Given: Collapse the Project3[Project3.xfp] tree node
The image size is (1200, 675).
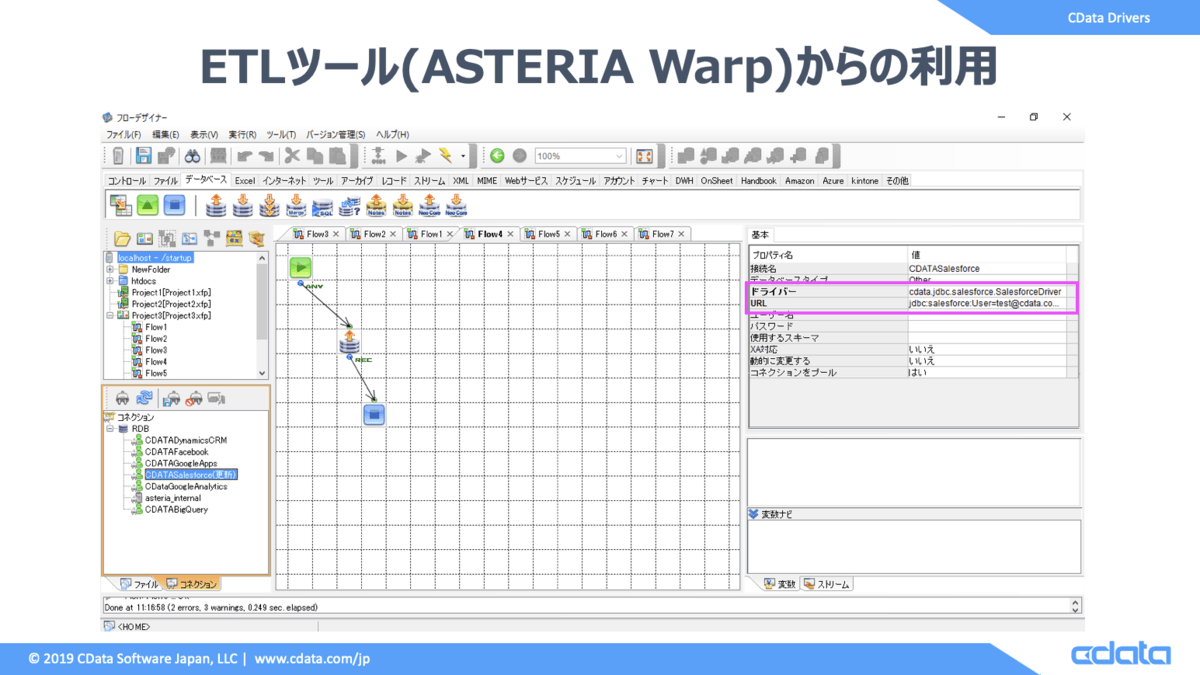Looking at the screenshot, I should coord(109,315).
